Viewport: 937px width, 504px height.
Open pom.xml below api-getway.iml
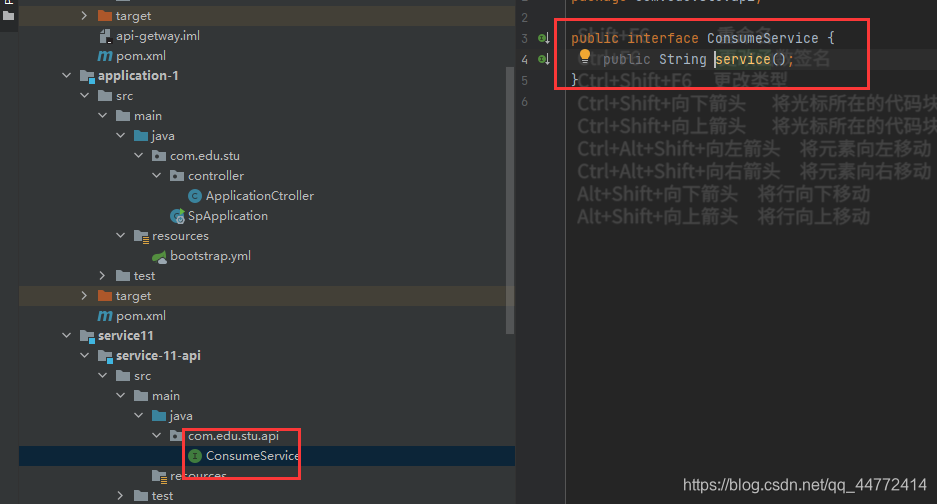(141, 56)
